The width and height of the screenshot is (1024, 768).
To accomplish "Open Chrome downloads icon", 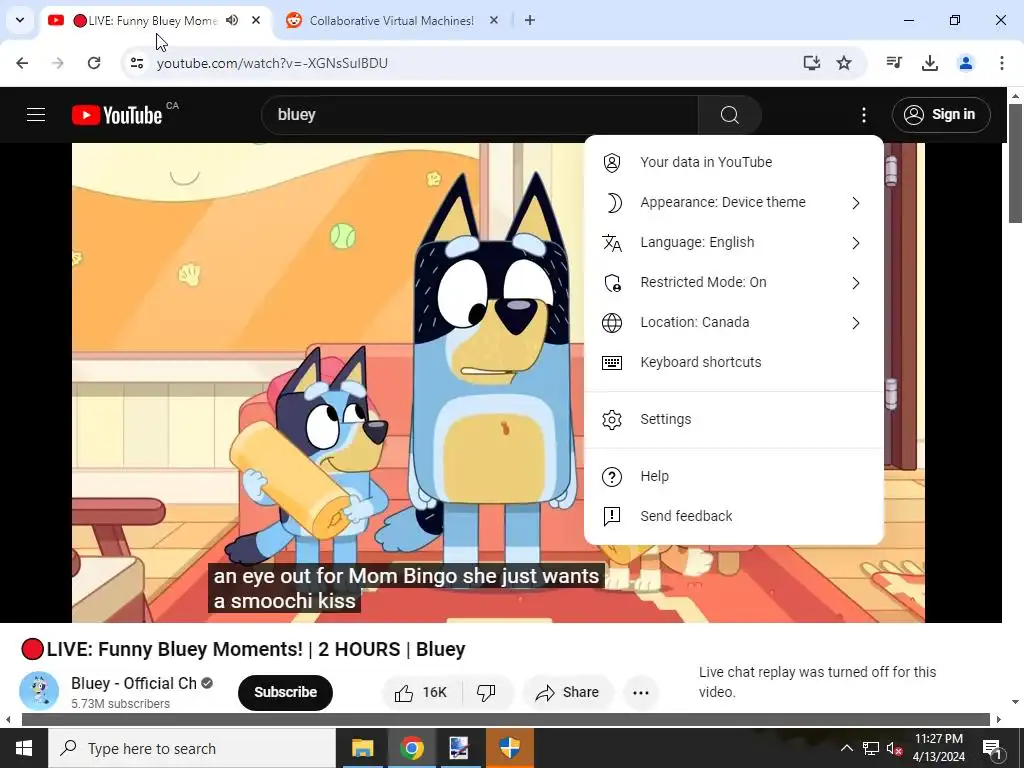I will click(x=930, y=63).
